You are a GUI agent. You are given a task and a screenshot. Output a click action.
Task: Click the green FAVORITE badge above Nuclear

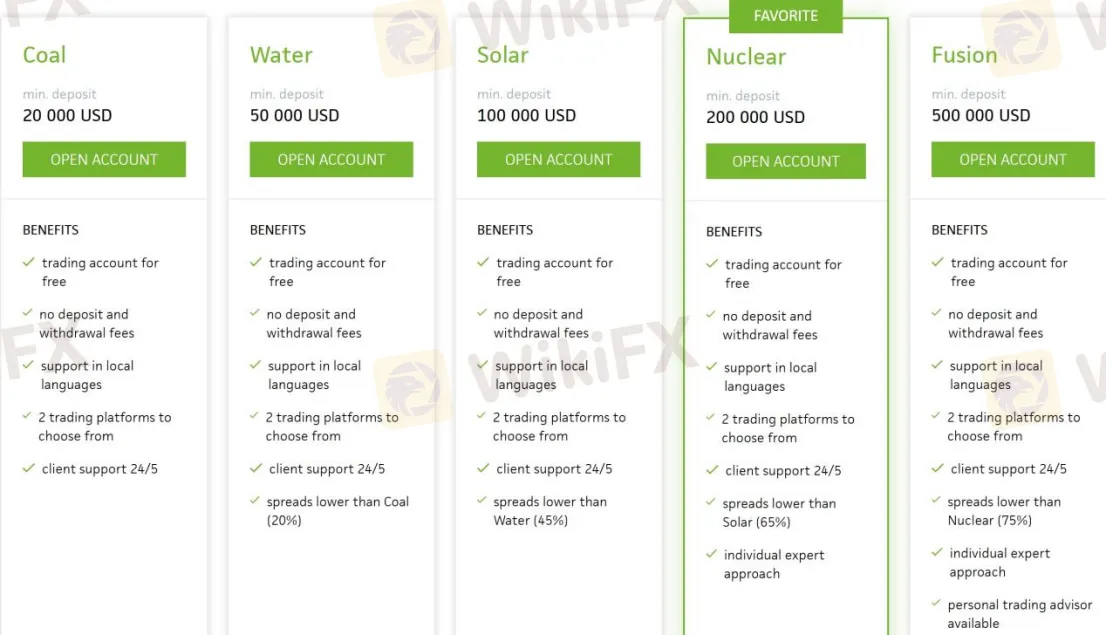click(x=785, y=16)
